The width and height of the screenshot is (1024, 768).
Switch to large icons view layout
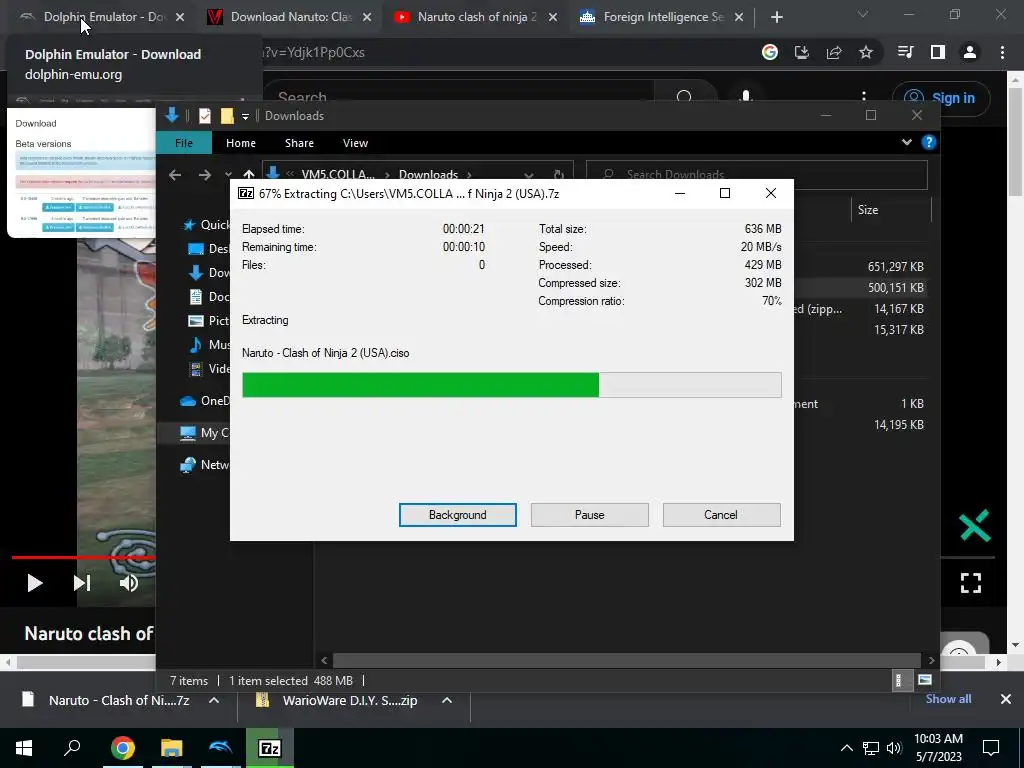[924, 680]
